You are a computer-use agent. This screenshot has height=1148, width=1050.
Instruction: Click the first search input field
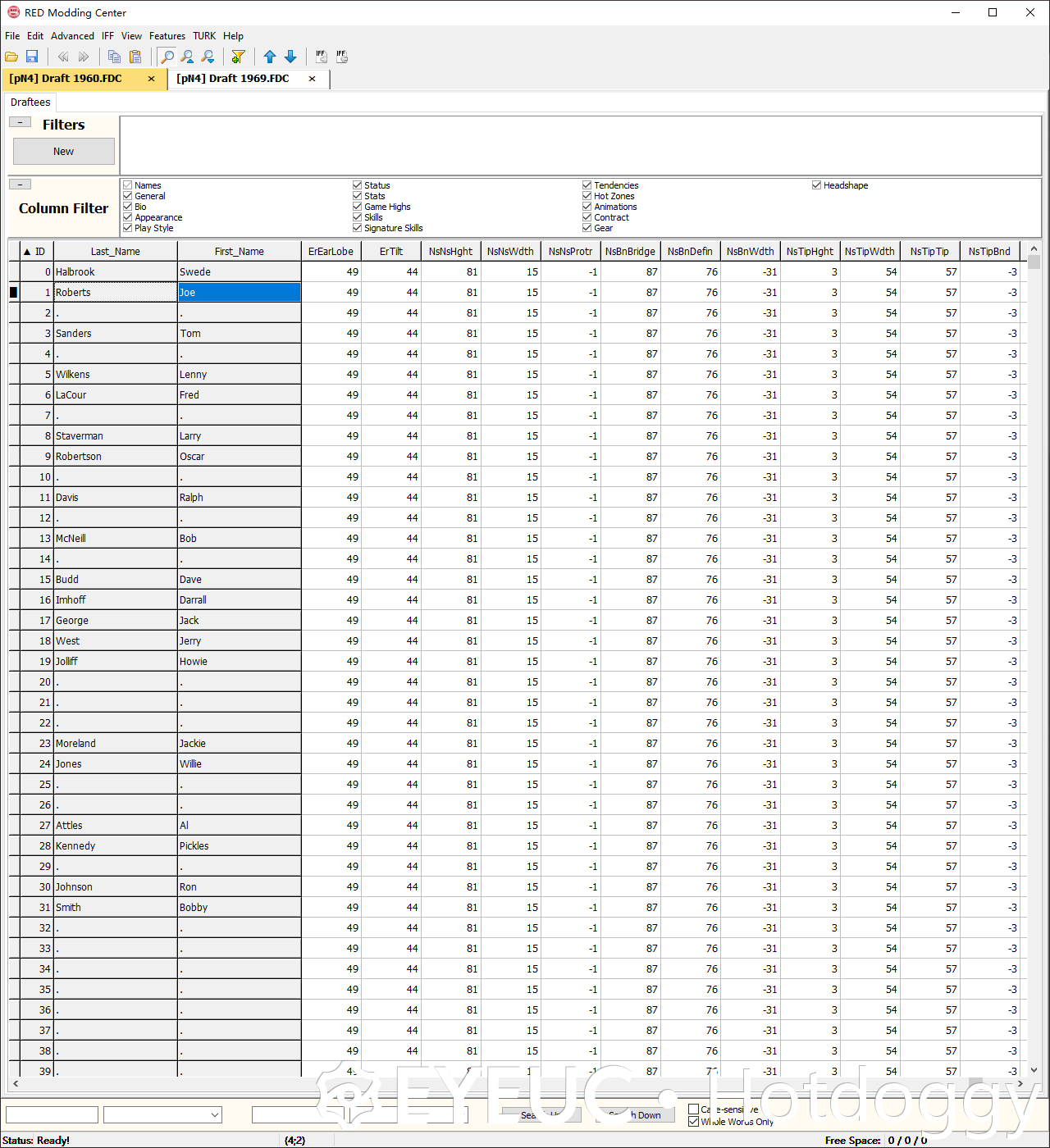52,1114
